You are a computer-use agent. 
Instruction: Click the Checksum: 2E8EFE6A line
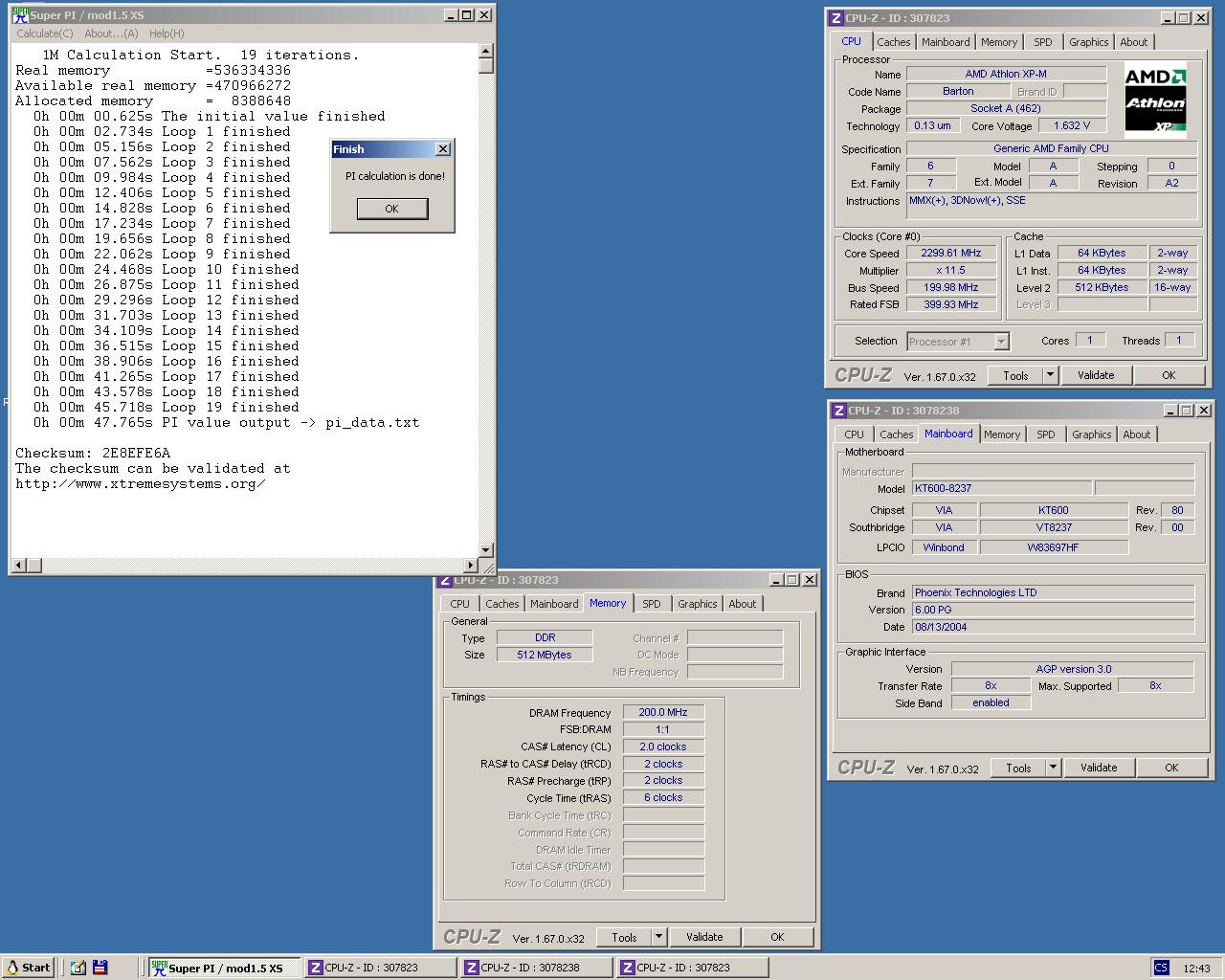pos(93,453)
